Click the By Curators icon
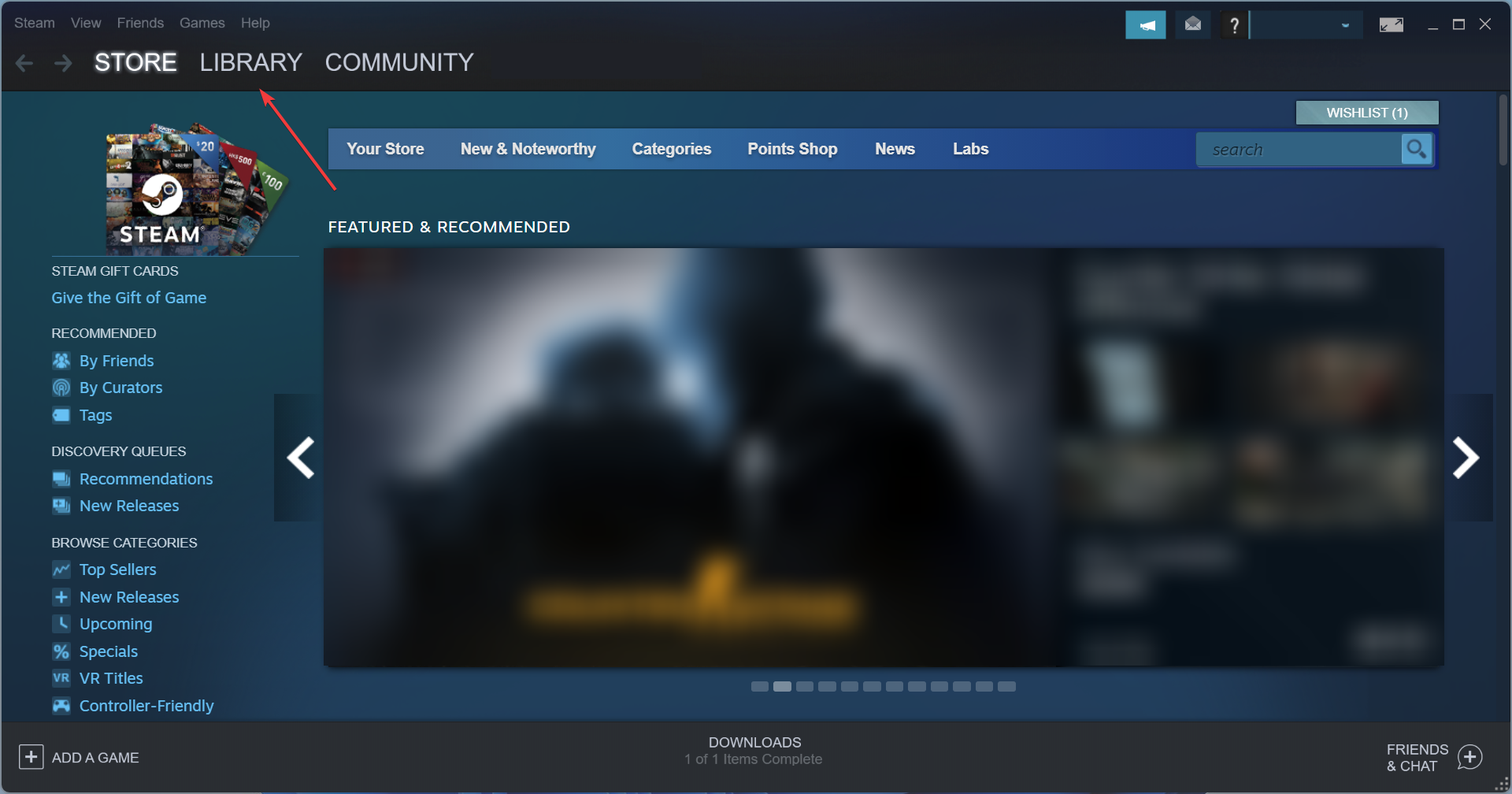 pyautogui.click(x=61, y=388)
